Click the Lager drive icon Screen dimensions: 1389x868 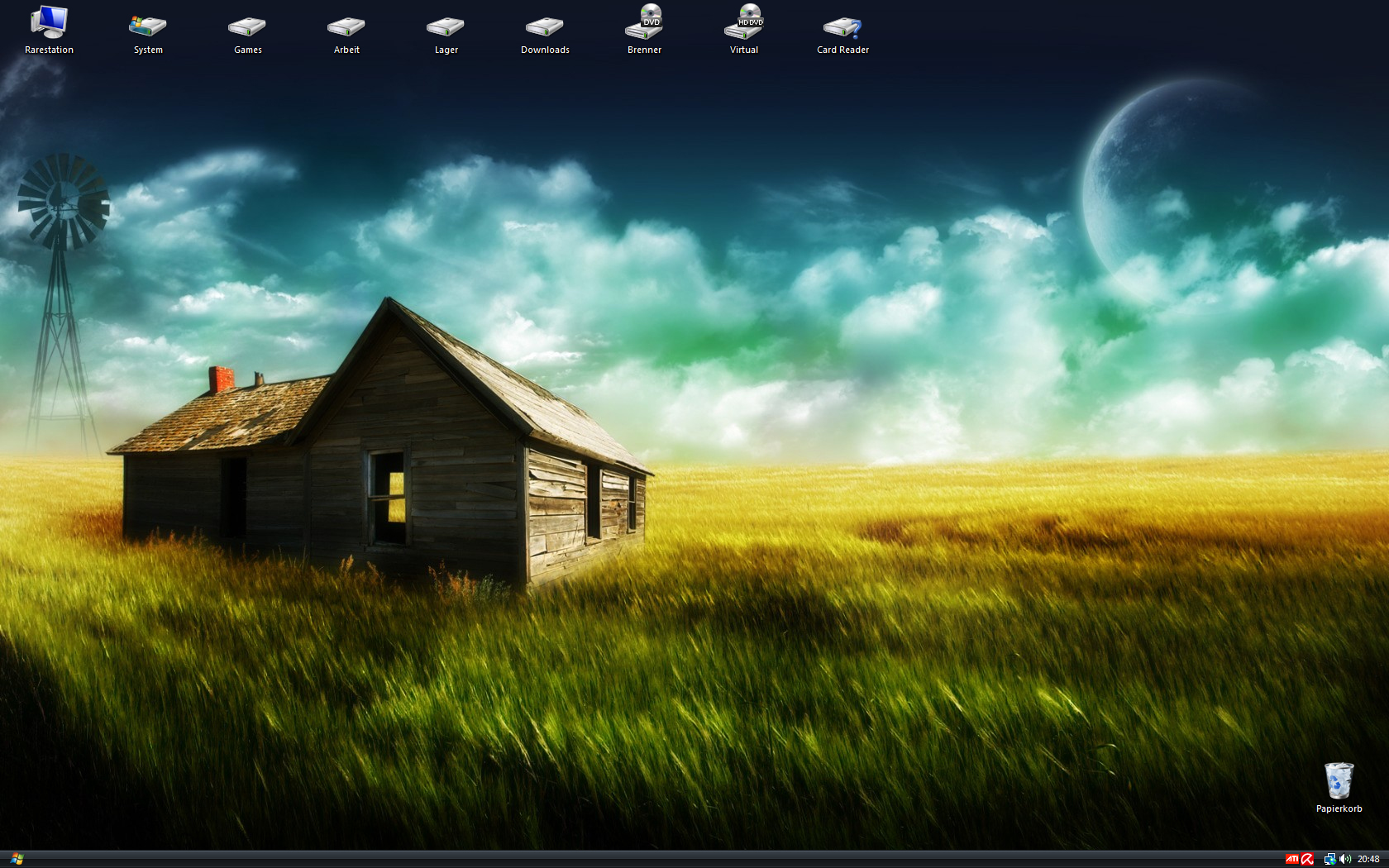point(446,26)
